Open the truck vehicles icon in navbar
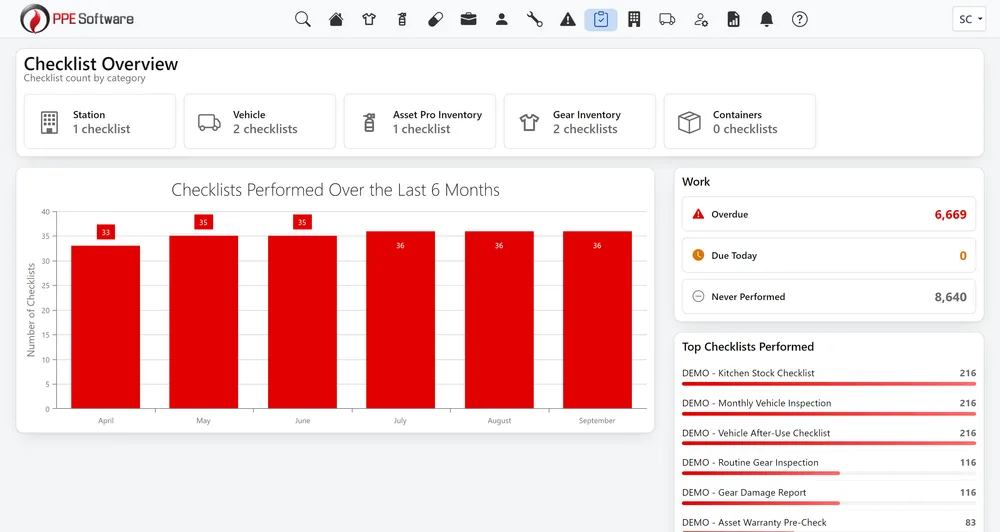This screenshot has width=1000, height=532. (x=667, y=20)
